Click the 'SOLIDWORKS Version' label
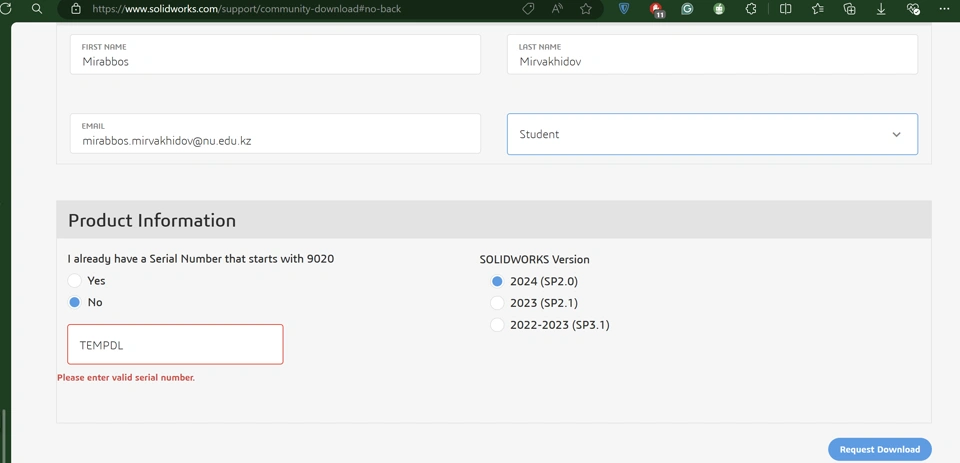This screenshot has height=463, width=960. [x=534, y=259]
